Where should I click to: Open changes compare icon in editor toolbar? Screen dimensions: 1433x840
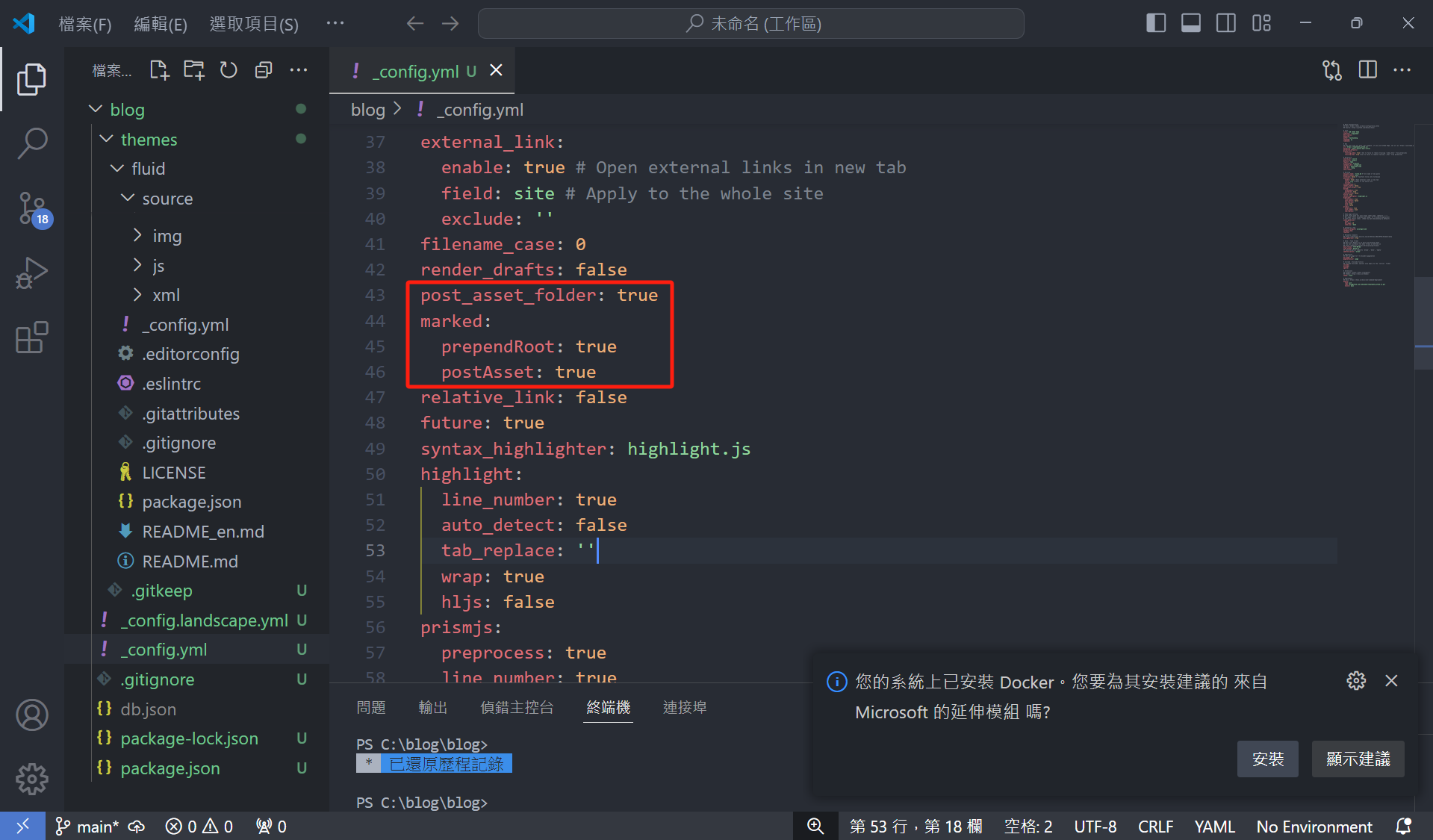tap(1331, 70)
